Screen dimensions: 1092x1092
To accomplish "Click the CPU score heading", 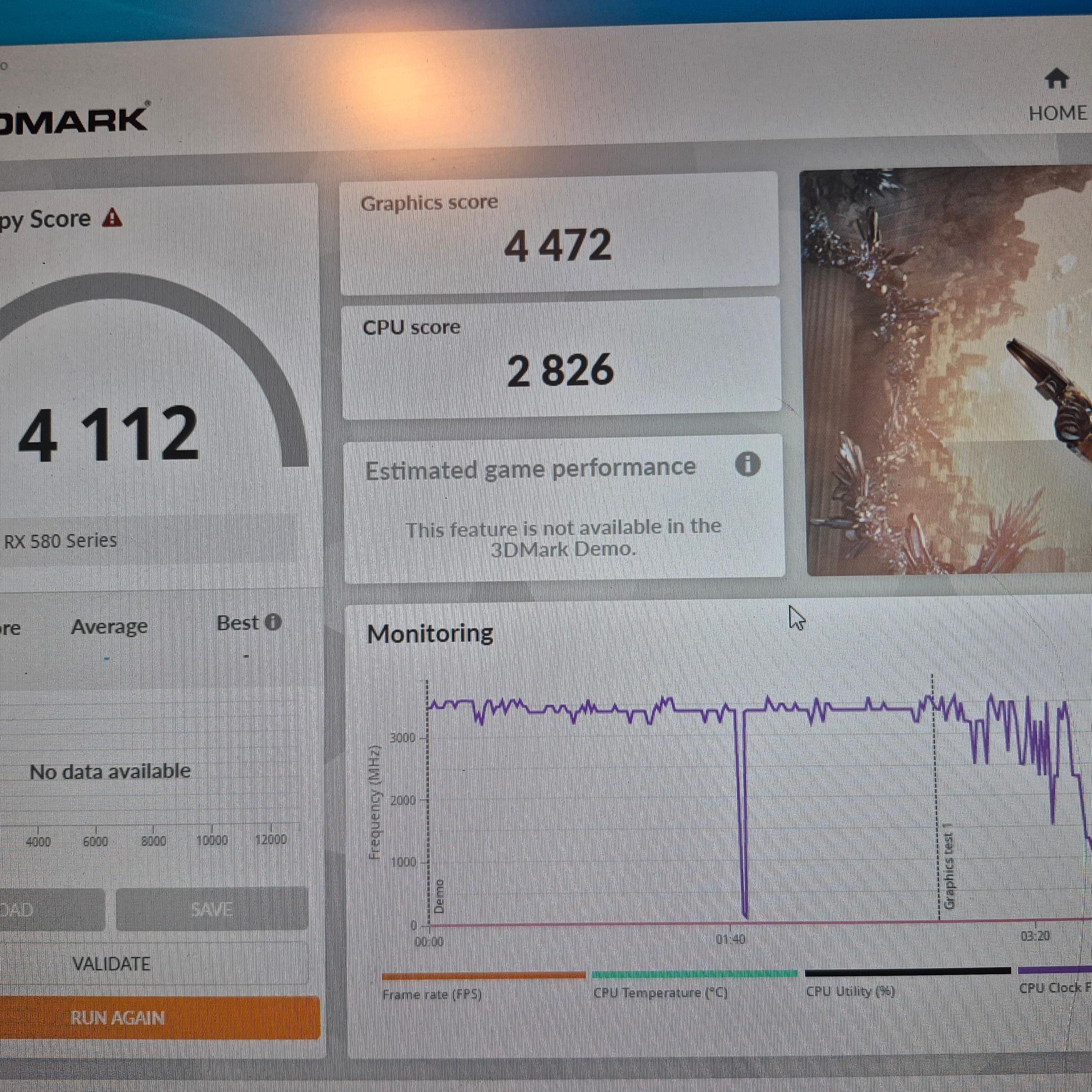I will [x=412, y=327].
